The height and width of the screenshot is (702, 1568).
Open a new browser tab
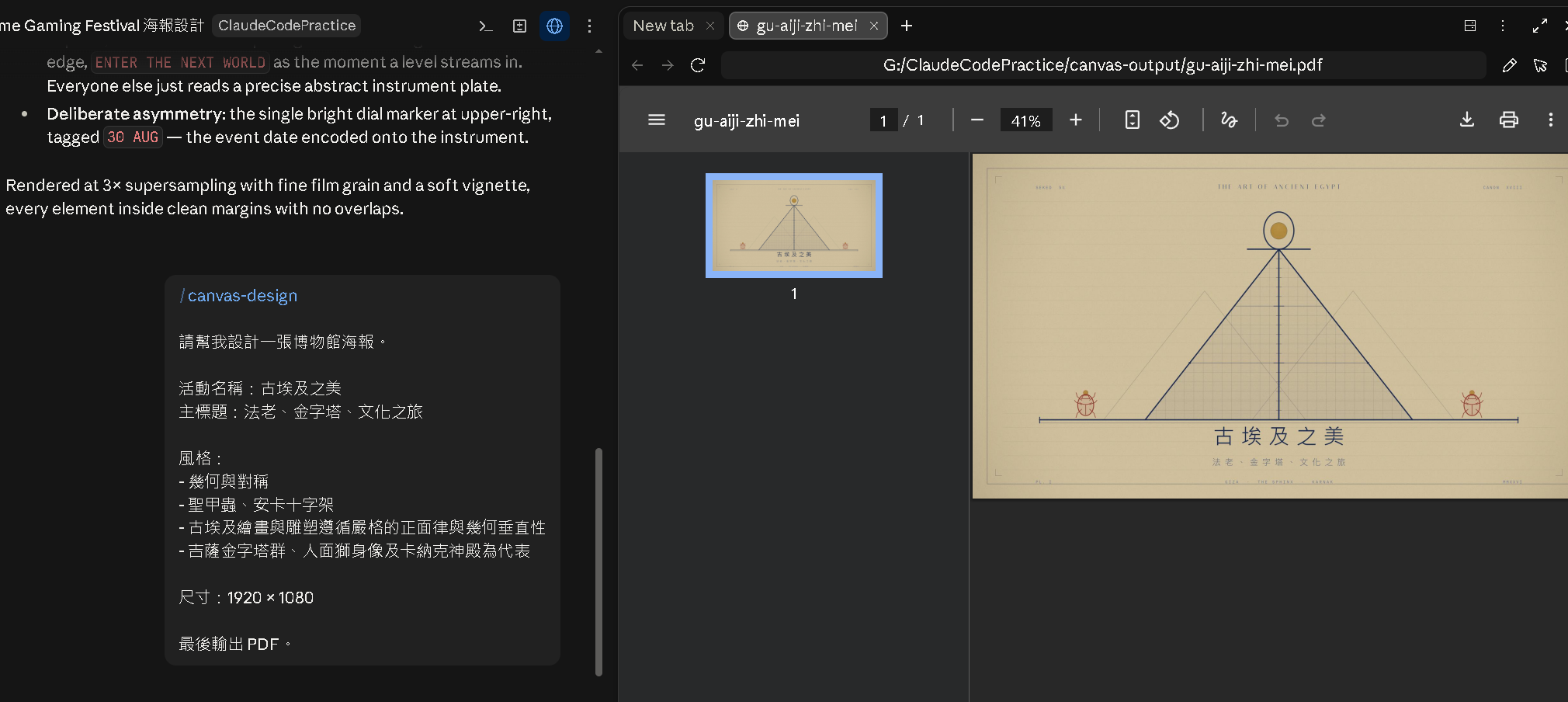906,26
